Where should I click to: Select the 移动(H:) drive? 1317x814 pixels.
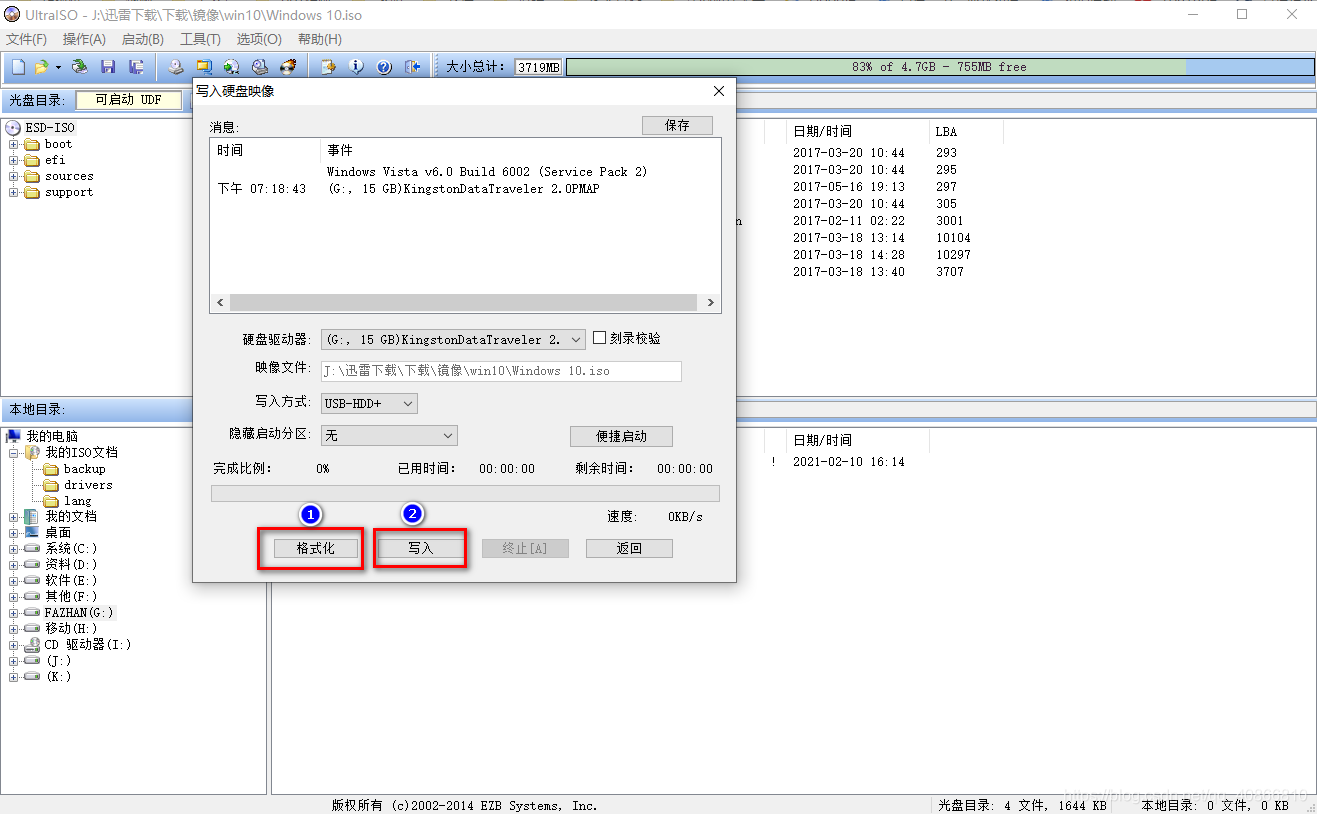(x=71, y=628)
